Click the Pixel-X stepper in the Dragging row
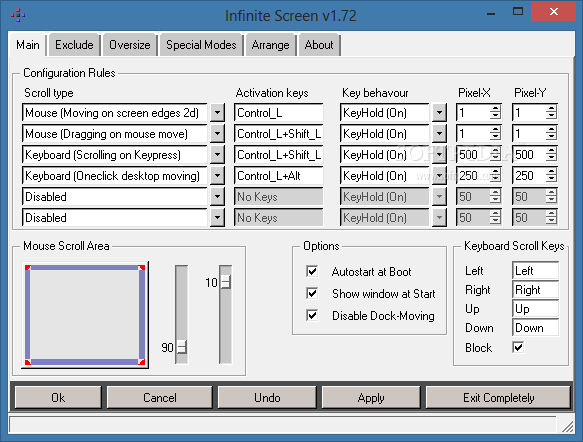This screenshot has height=442, width=583. 495,133
